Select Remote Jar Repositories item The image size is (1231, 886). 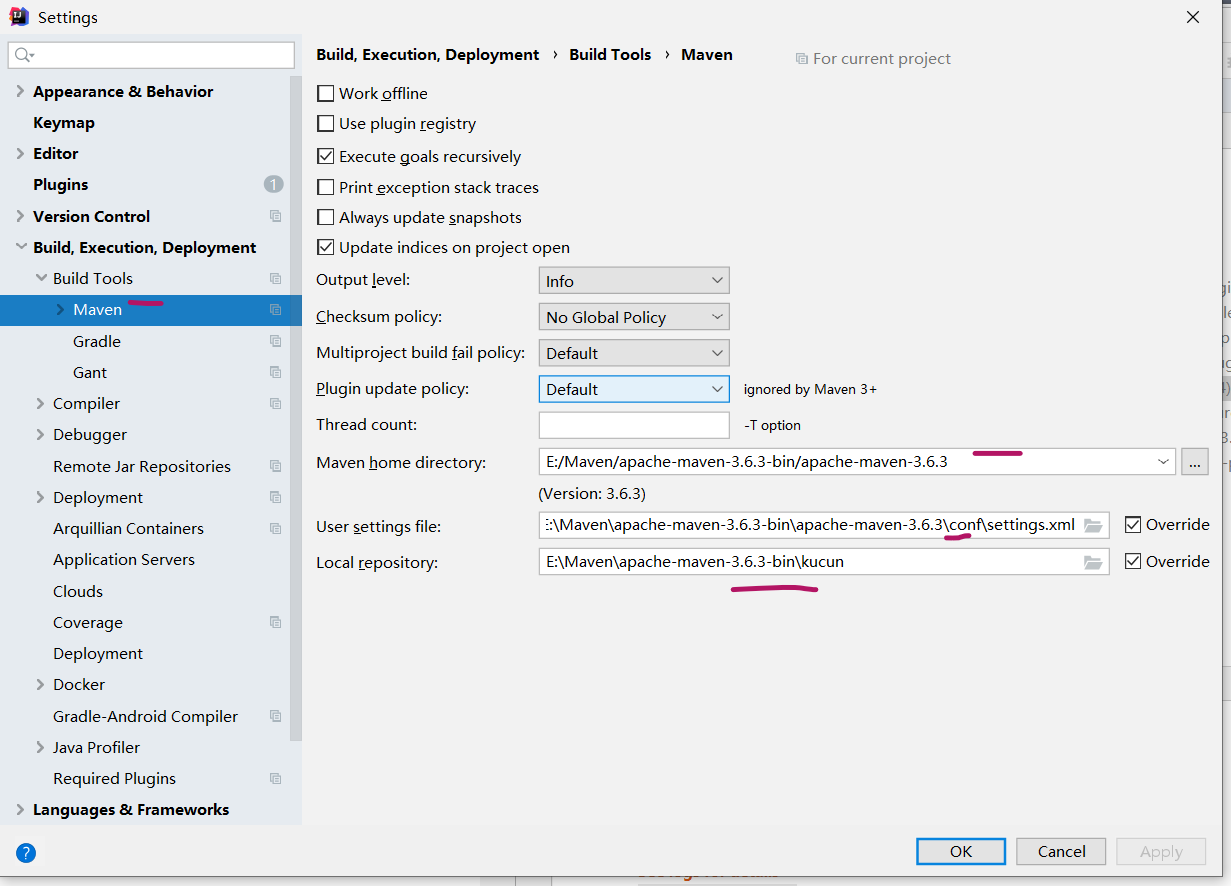pyautogui.click(x=142, y=466)
